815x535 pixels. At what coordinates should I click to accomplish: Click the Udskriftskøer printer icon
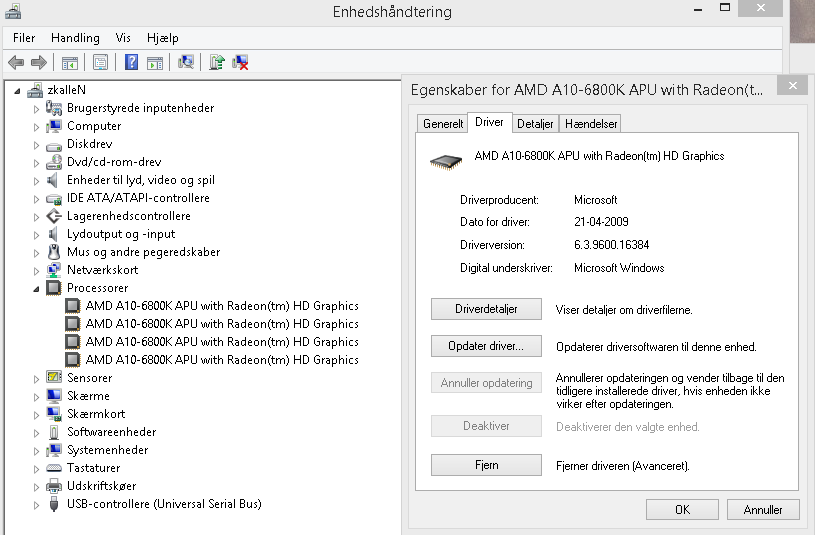click(x=54, y=486)
